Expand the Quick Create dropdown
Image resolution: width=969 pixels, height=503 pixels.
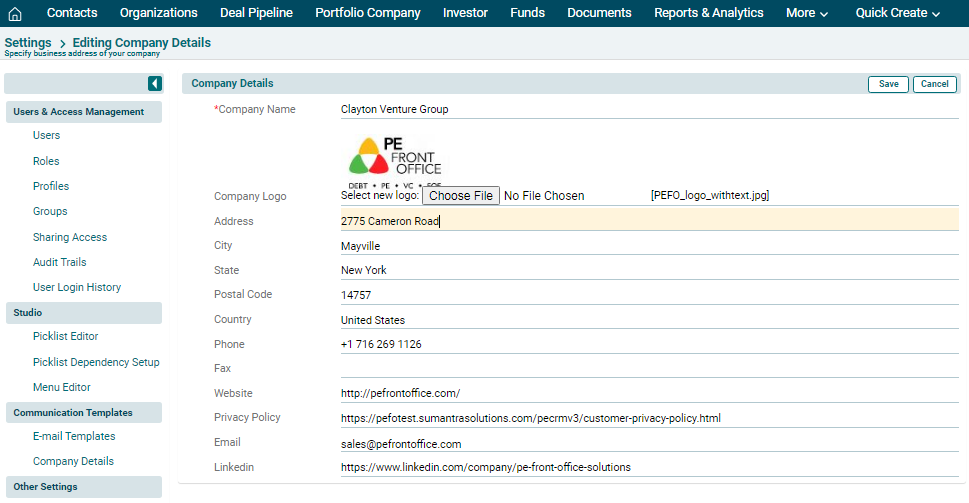897,13
